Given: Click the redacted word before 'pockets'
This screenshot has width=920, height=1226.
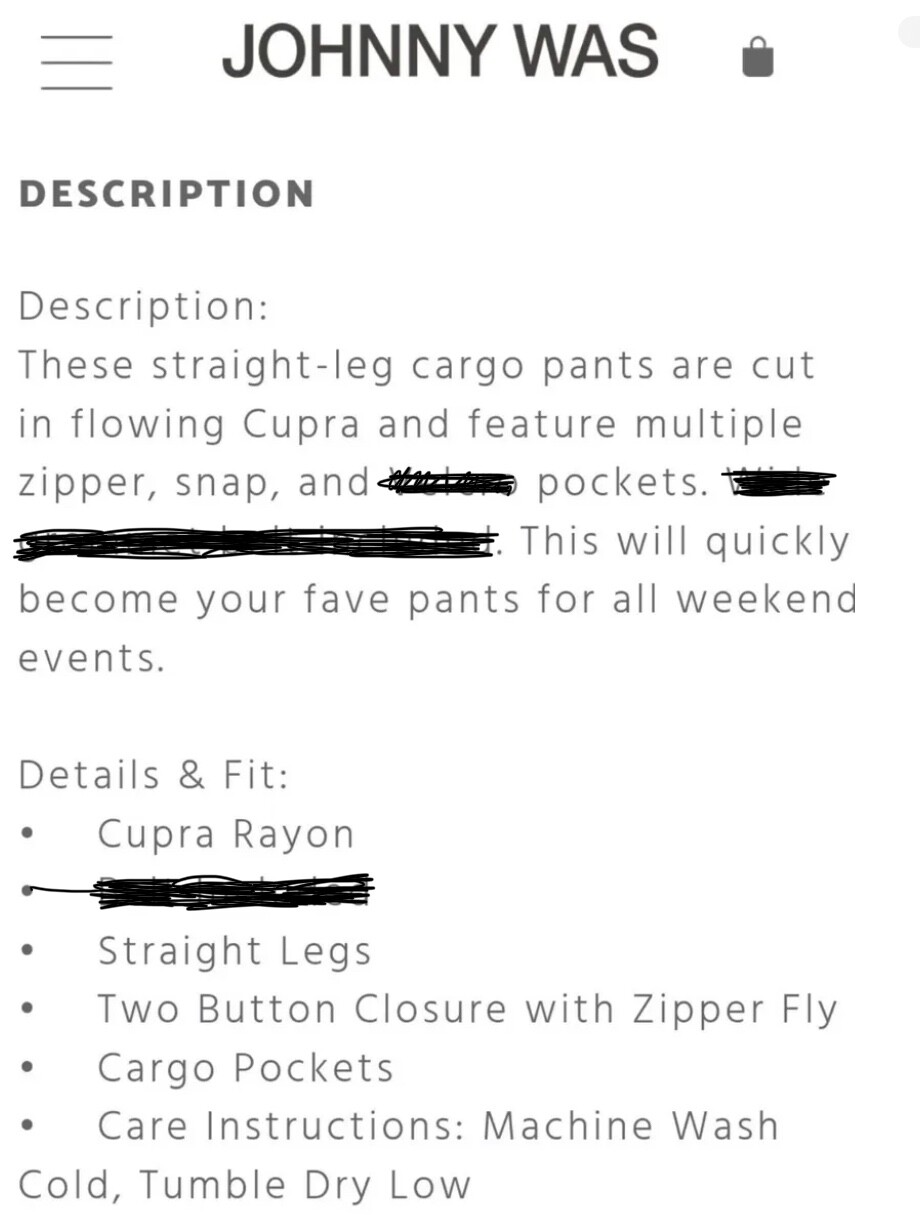Looking at the screenshot, I should tap(447, 484).
